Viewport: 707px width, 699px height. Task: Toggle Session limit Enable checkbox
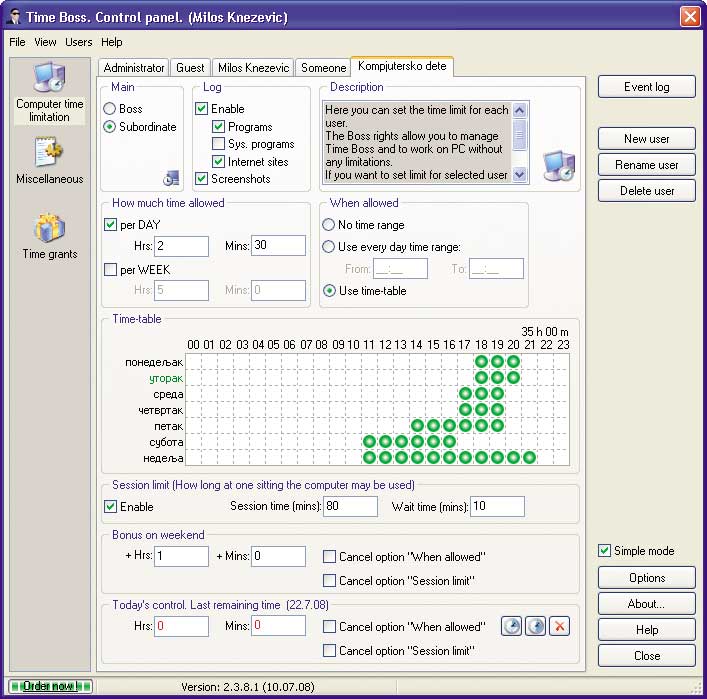[110, 506]
